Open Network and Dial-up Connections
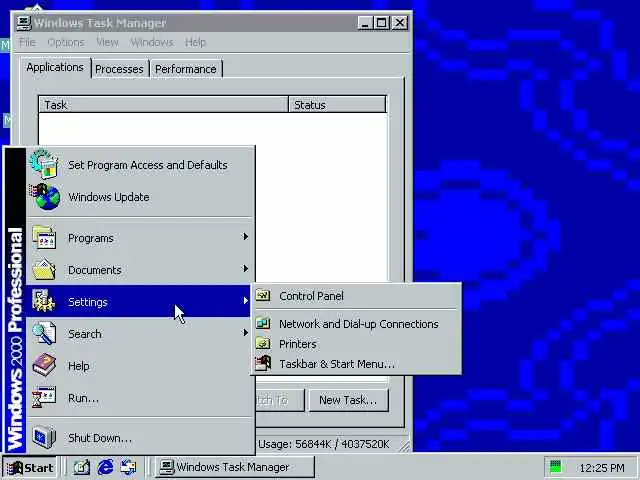The image size is (640, 480). tap(356, 324)
